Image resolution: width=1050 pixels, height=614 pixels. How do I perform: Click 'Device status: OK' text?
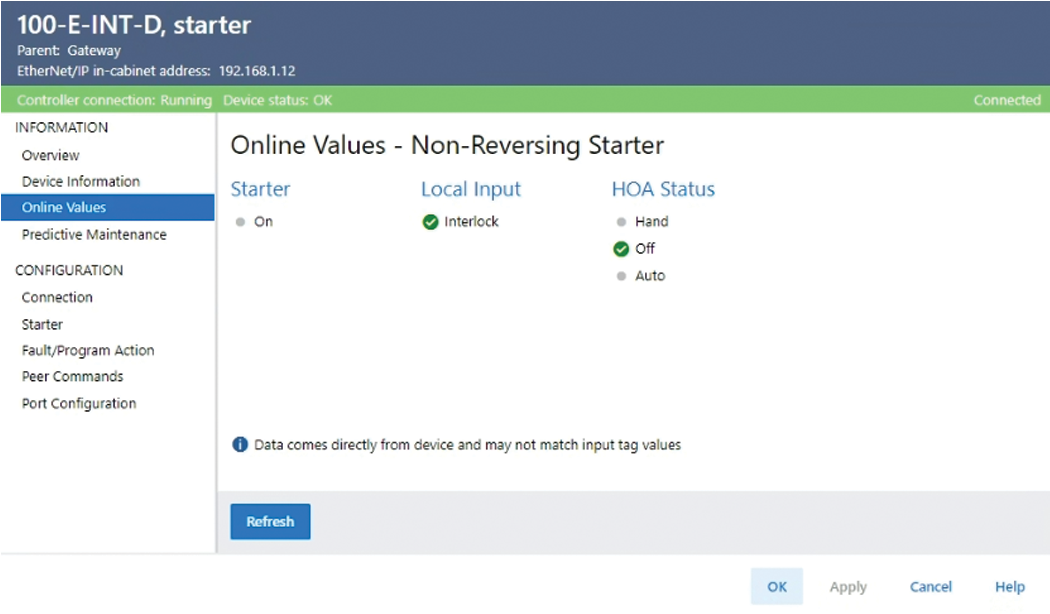[x=277, y=100]
